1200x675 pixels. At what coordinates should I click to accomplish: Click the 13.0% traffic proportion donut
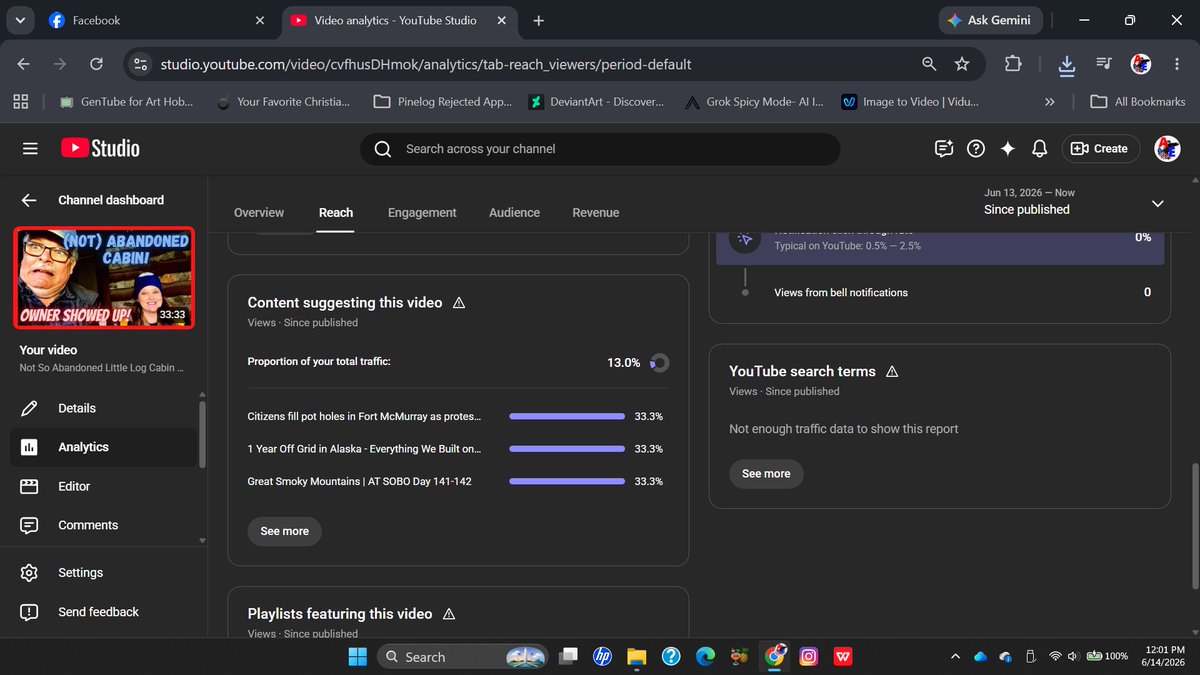(x=659, y=363)
